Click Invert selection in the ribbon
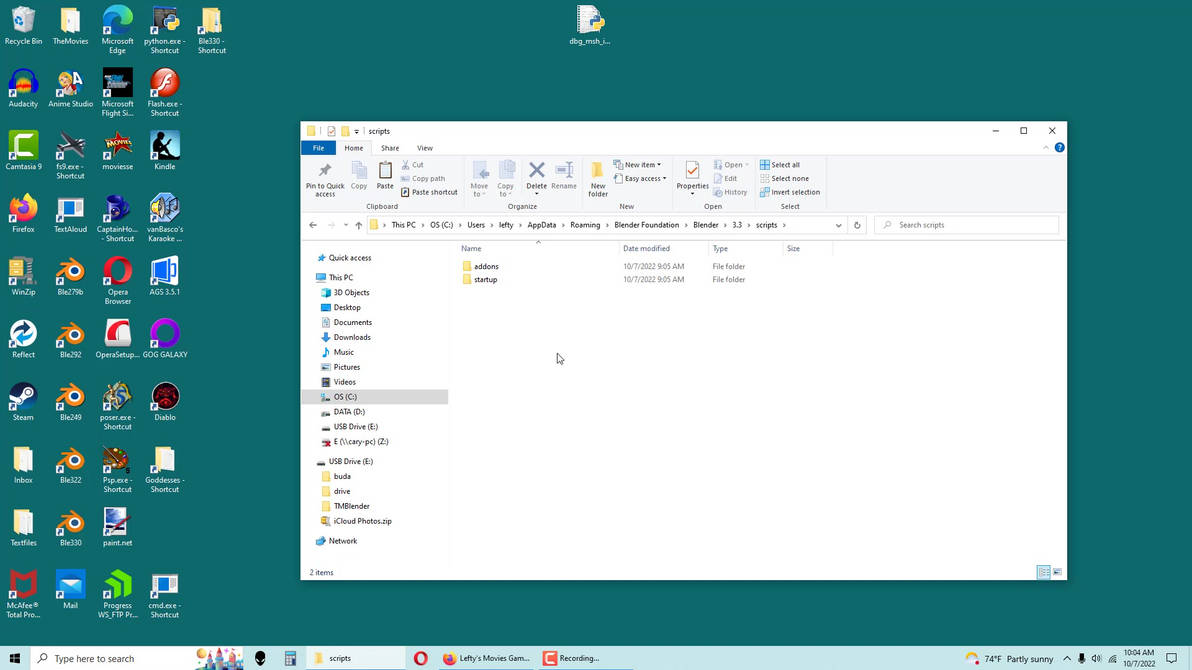 point(795,192)
